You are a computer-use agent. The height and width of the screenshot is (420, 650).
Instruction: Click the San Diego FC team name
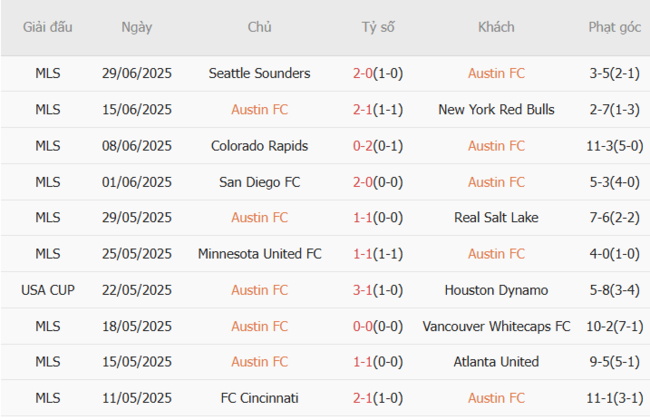point(259,182)
